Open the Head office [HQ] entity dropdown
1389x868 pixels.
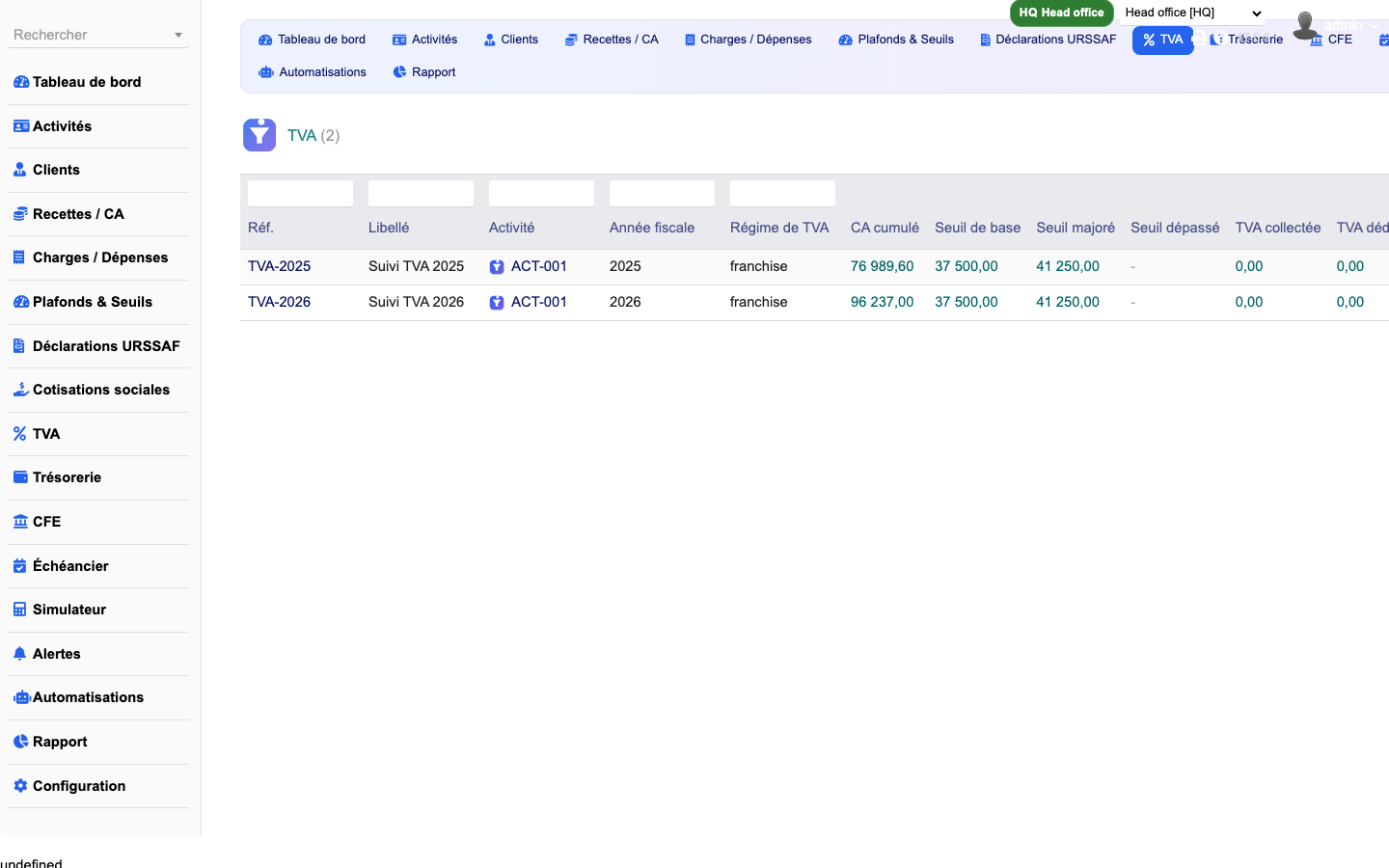[1192, 13]
